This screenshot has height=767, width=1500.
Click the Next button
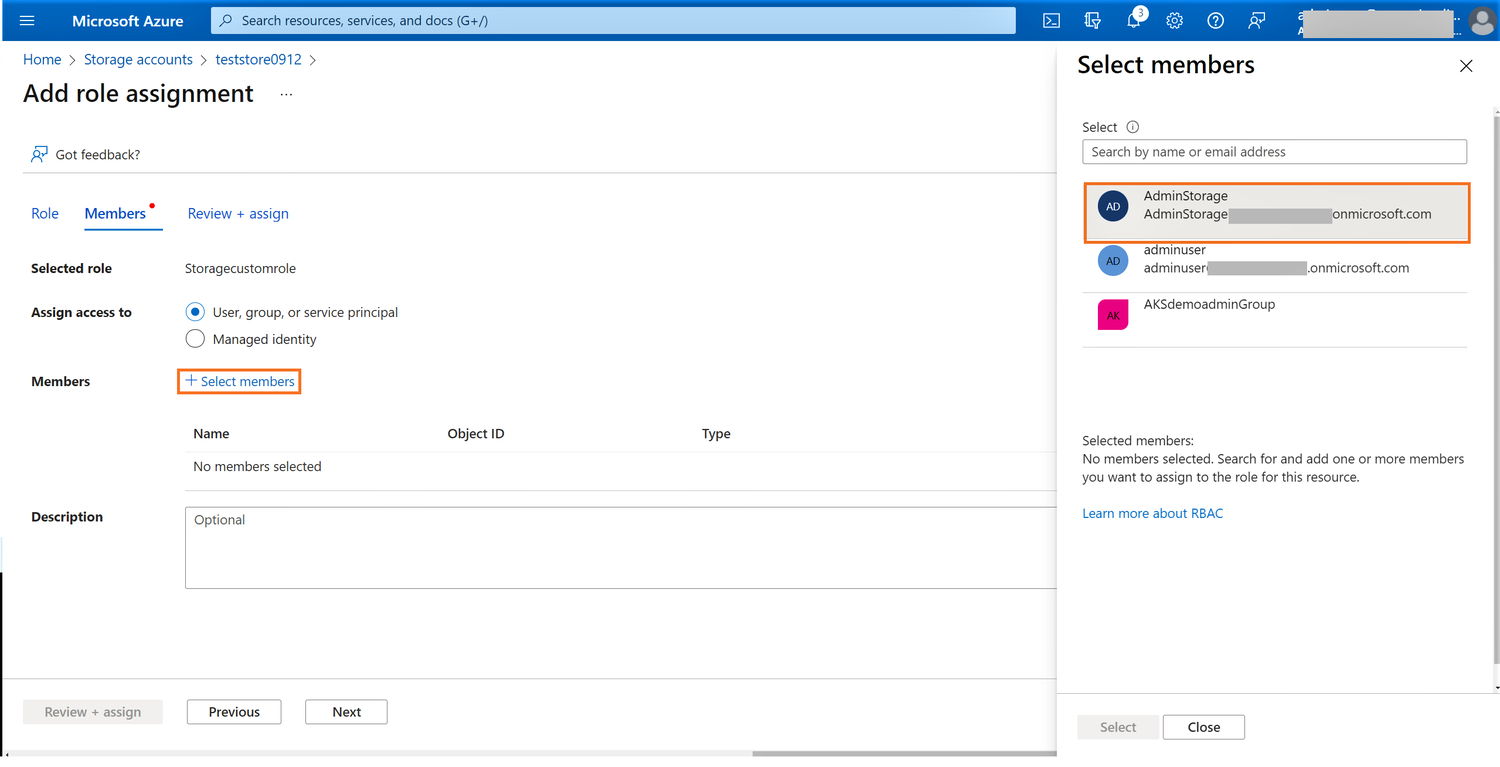point(346,712)
